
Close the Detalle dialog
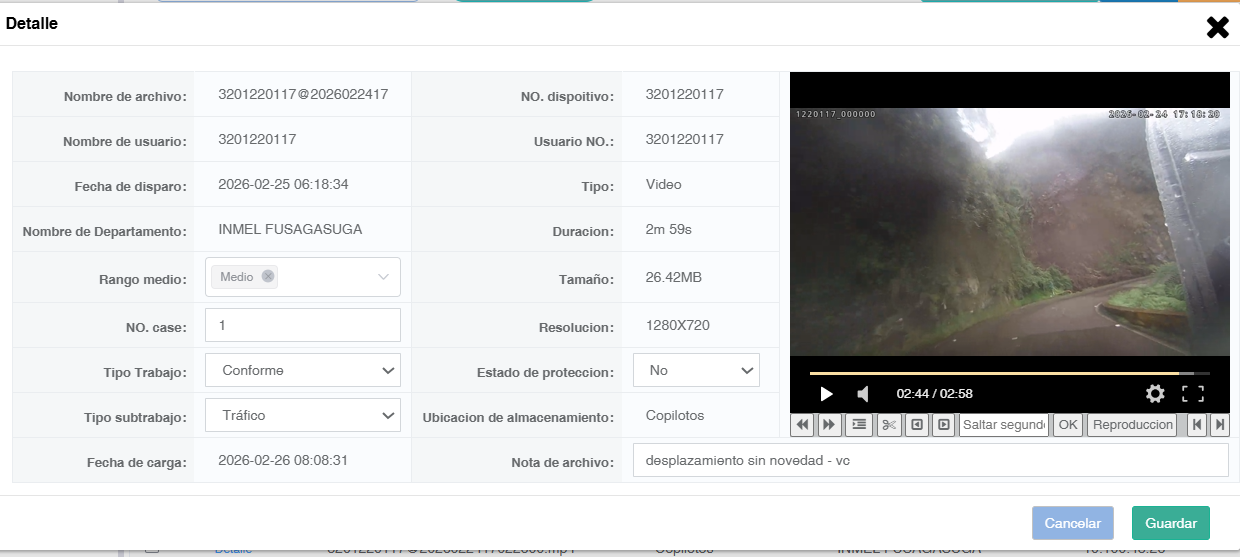1217,27
